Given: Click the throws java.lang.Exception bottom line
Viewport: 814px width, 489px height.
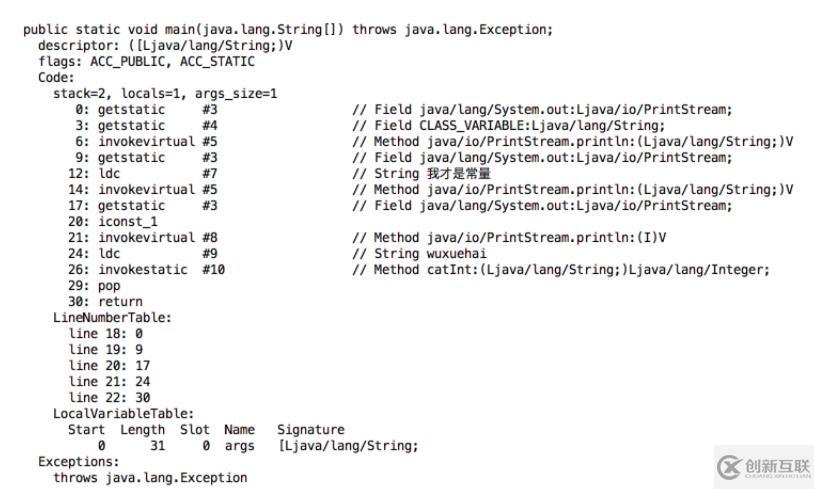Looking at the screenshot, I should (x=150, y=478).
